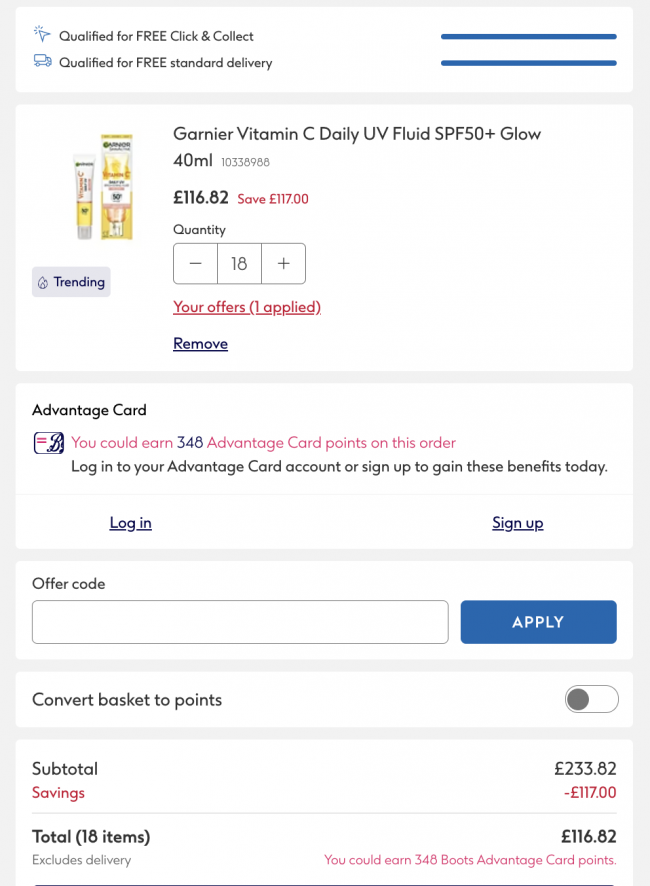This screenshot has height=886, width=650.
Task: Decrease quantity with the minus button
Action: (x=196, y=264)
